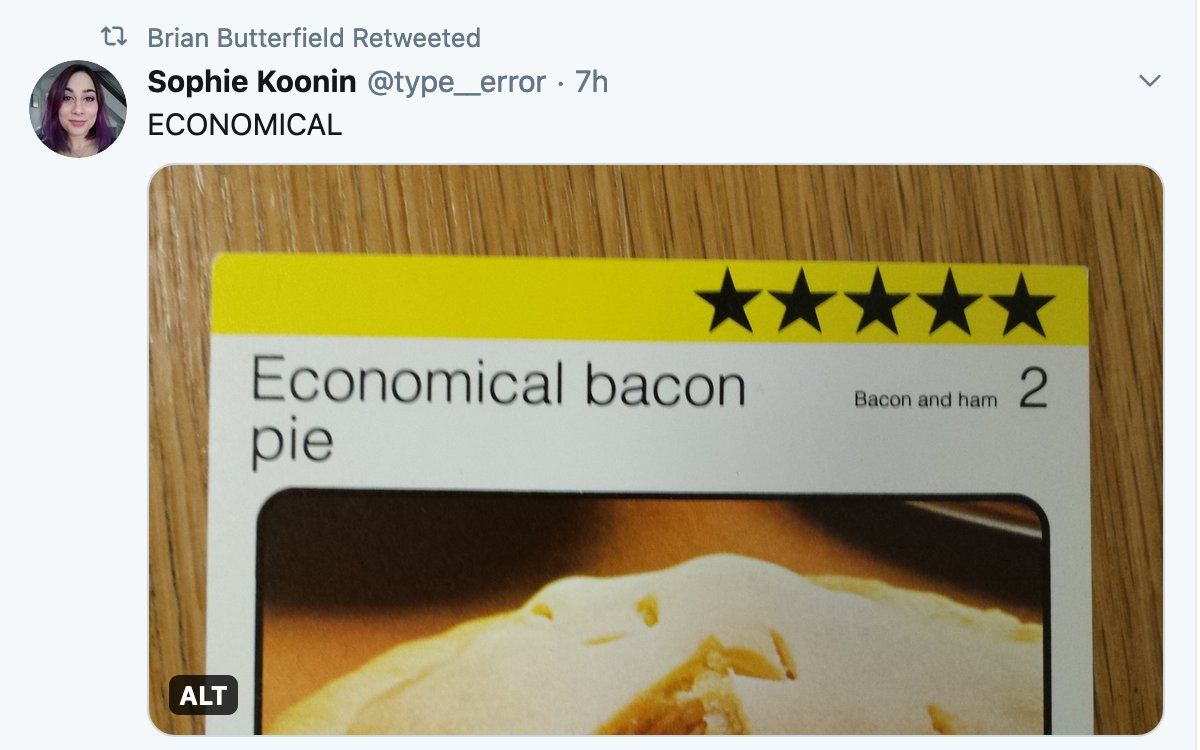Click the last black star on the card
This screenshot has width=1200, height=750.
pyautogui.click(x=1021, y=304)
